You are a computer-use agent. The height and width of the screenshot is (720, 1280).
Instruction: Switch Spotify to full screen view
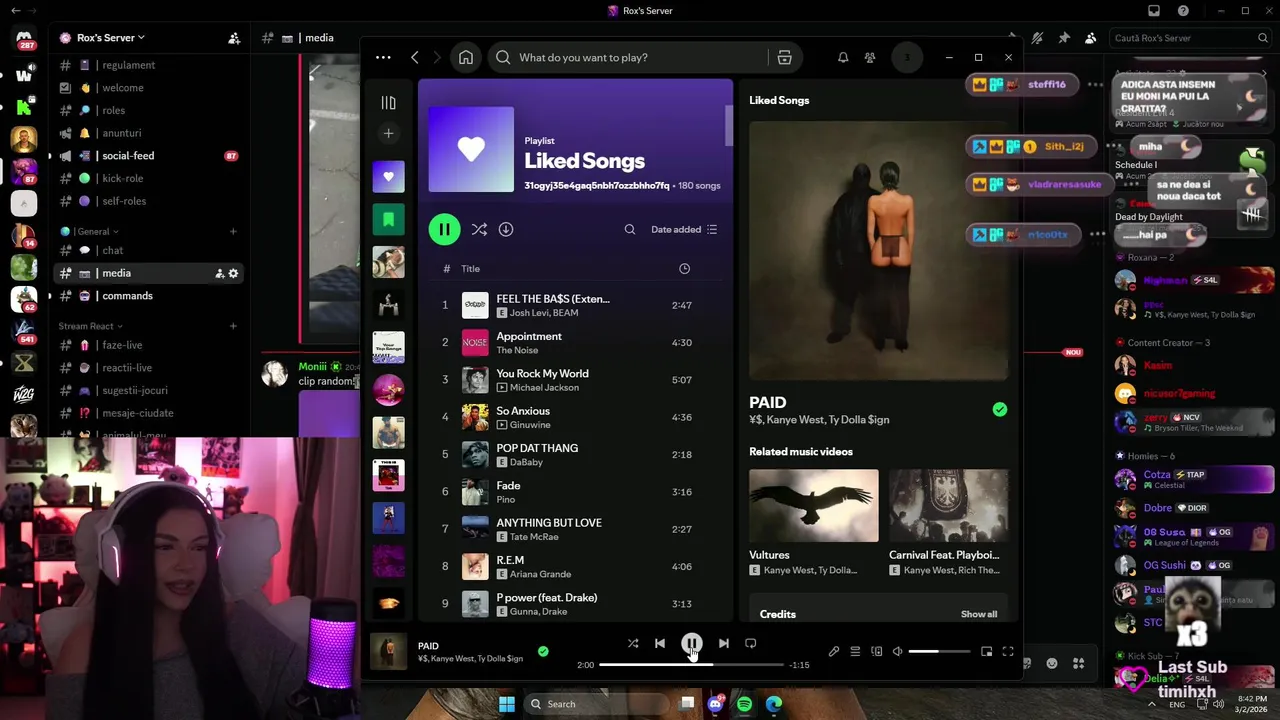[x=1008, y=651]
